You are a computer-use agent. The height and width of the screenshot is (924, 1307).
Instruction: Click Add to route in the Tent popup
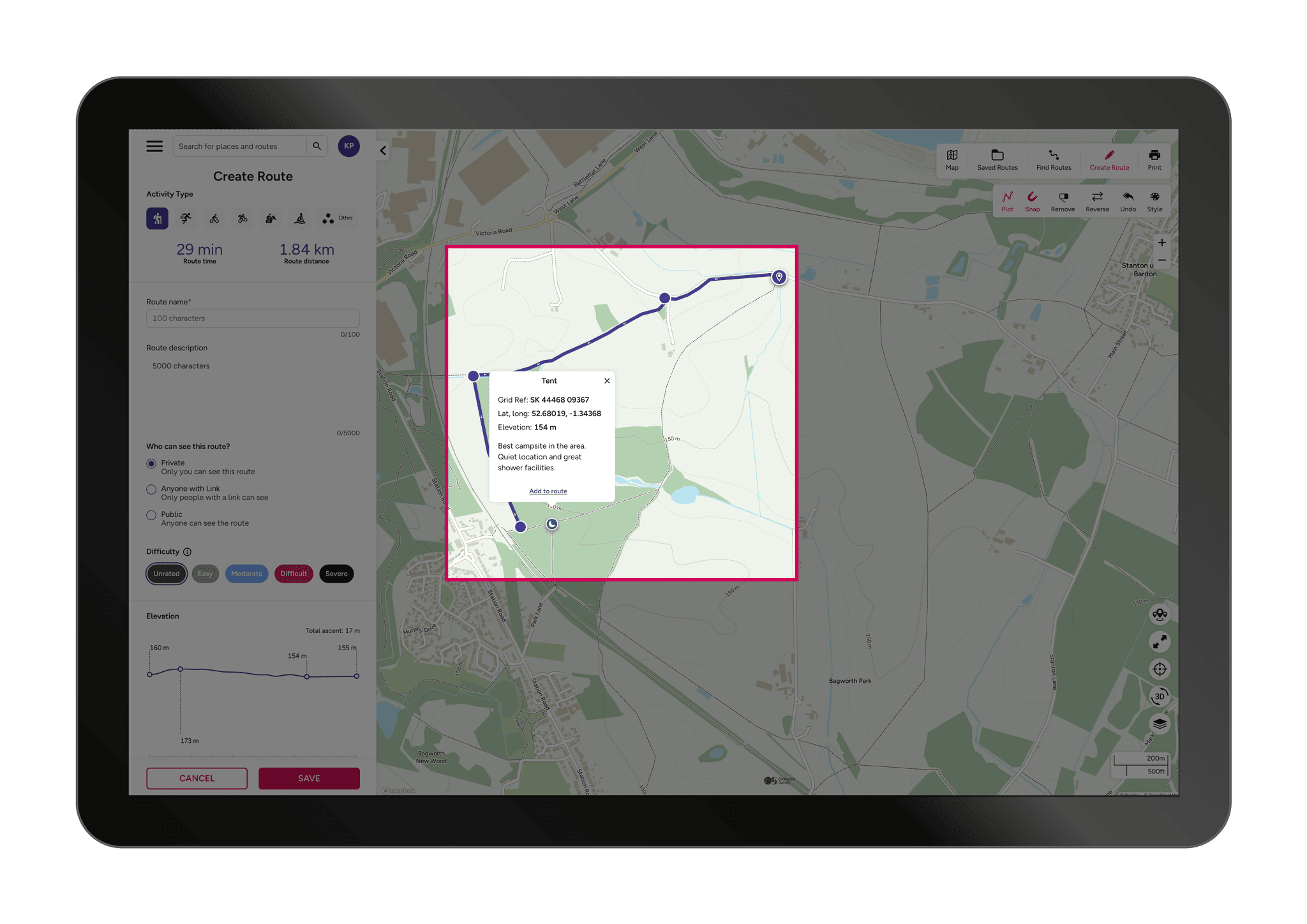548,491
